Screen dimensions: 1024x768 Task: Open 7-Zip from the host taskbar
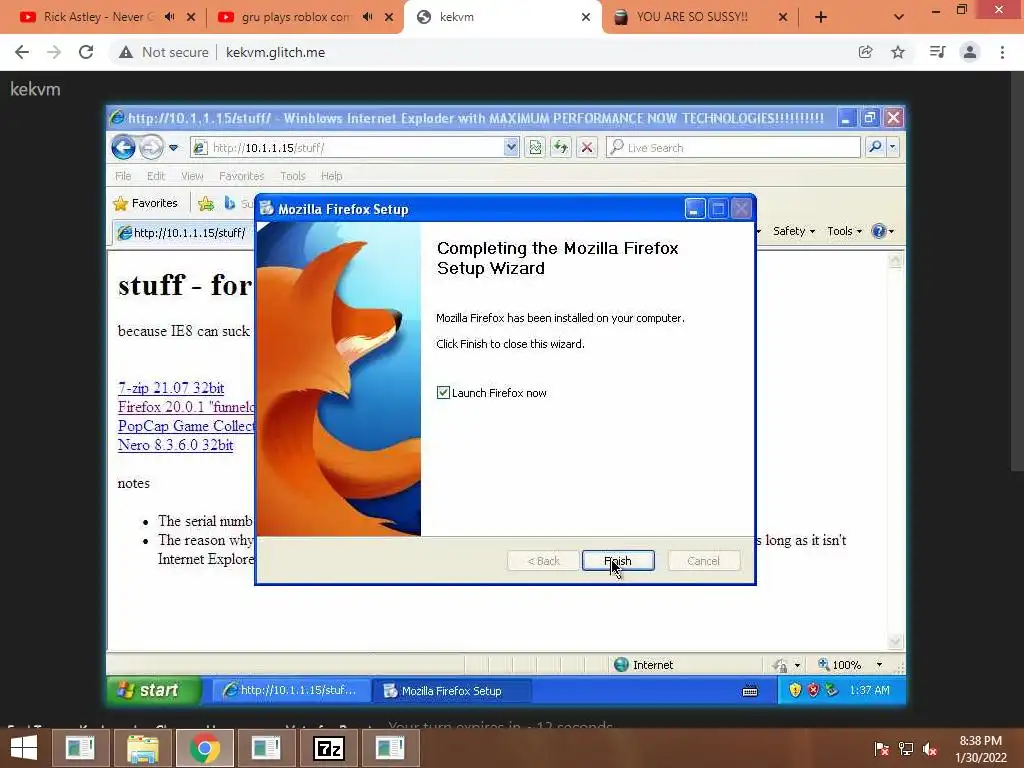328,748
